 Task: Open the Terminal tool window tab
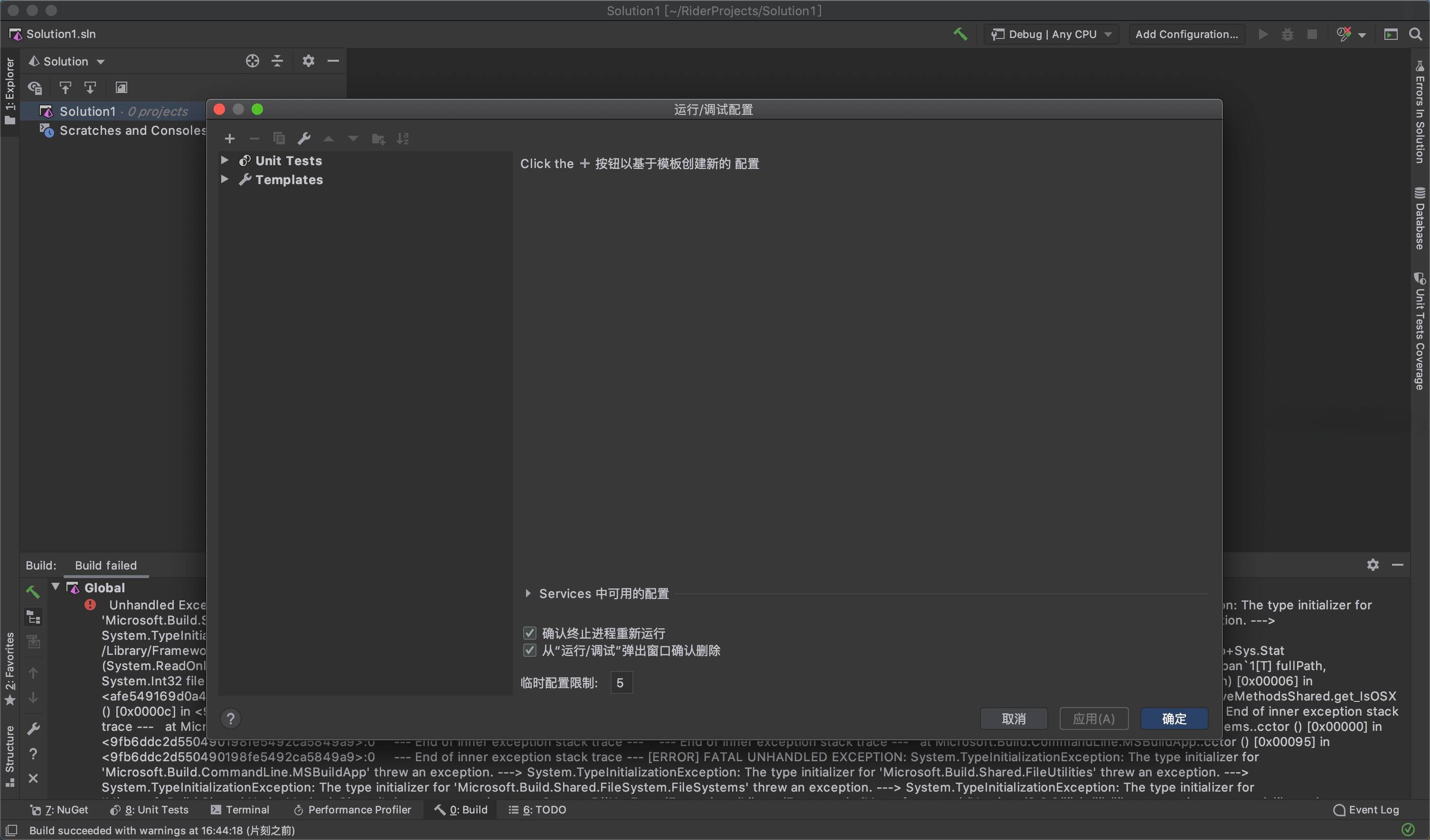tap(240, 809)
